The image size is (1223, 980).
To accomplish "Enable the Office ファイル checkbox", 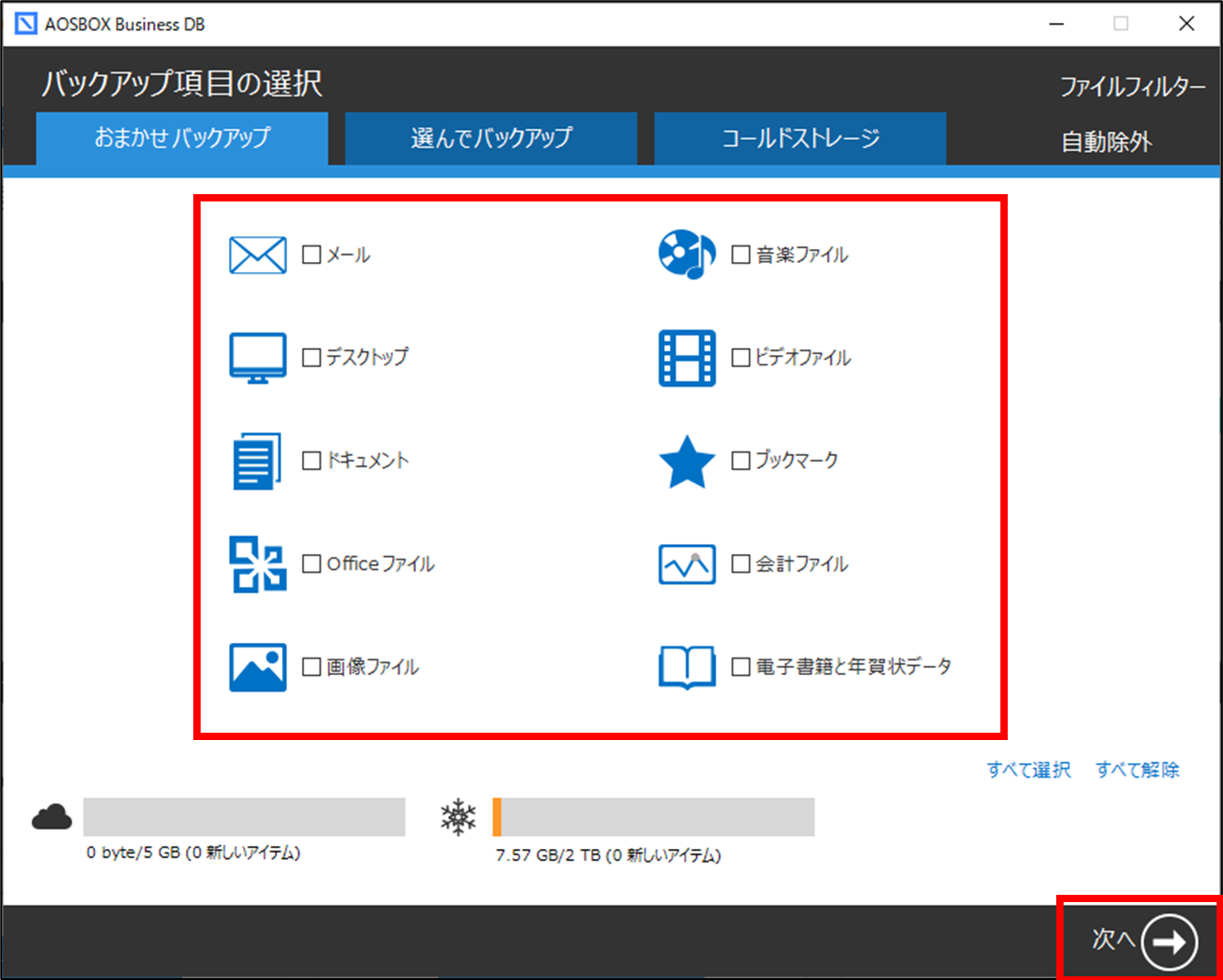I will [311, 563].
